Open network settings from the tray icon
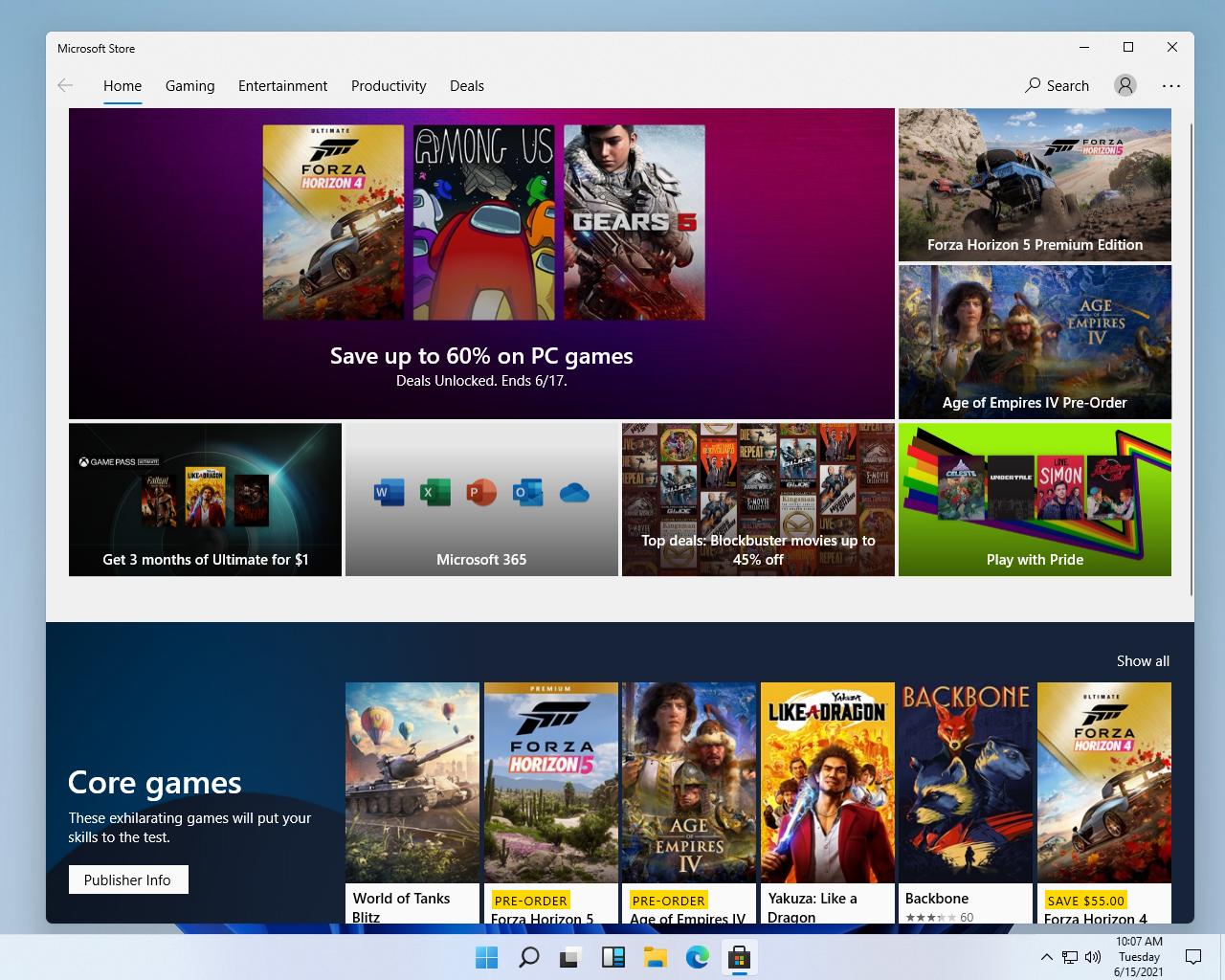Viewport: 1225px width, 980px height. [1067, 956]
